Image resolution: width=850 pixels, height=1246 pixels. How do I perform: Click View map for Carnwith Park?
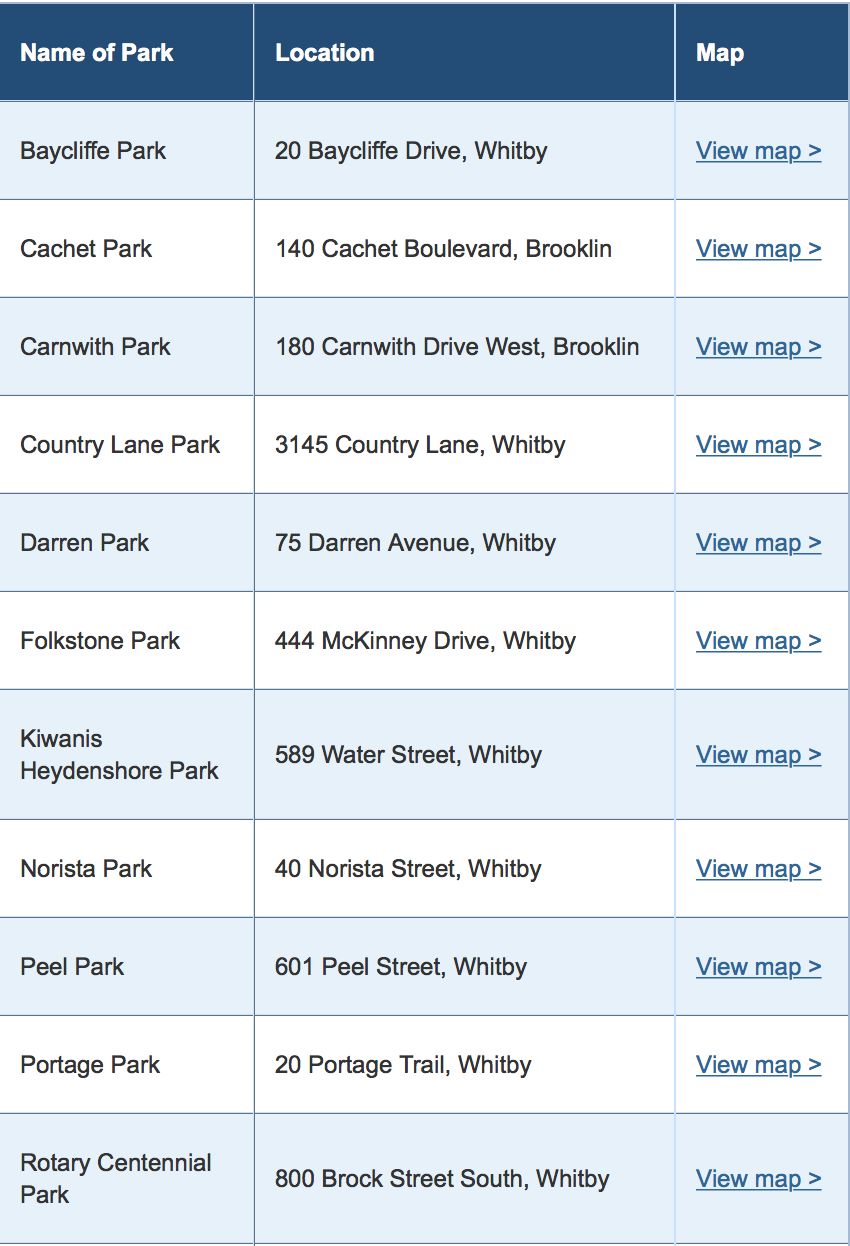point(758,347)
